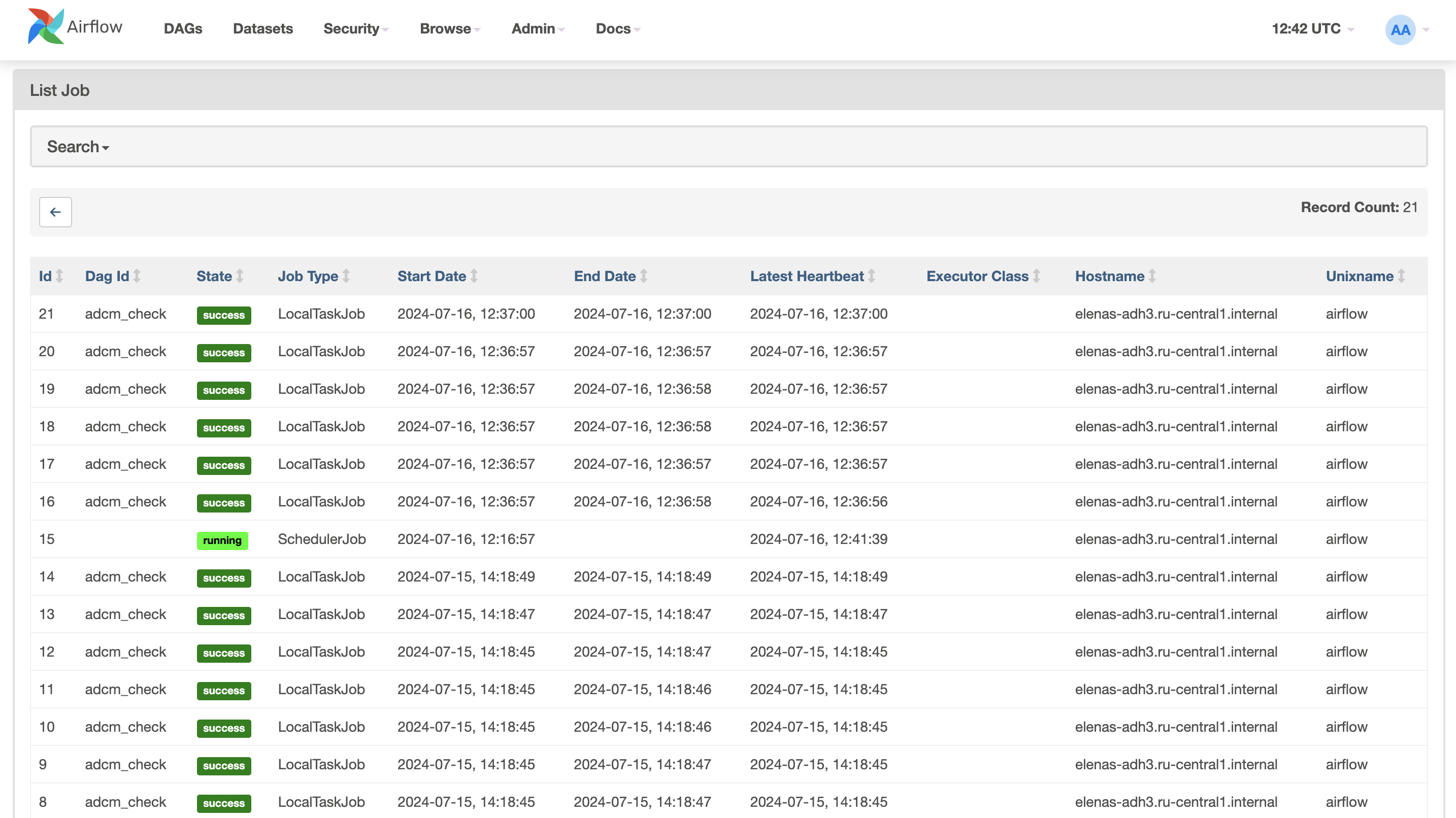Screen dimensions: 1456x818
Task: Go to Datasets in navbar
Action: pos(263,29)
